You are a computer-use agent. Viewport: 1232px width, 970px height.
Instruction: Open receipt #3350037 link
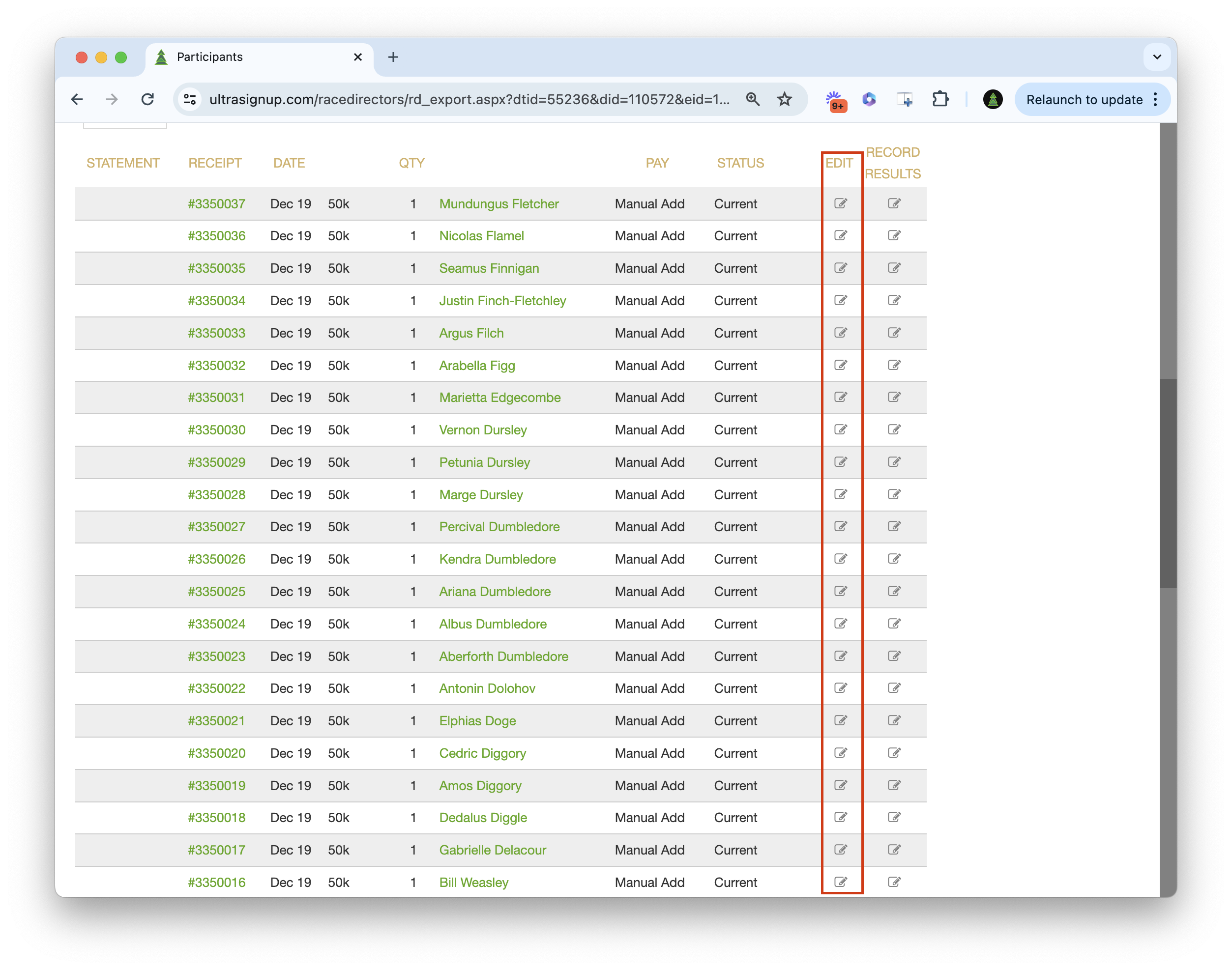pos(216,204)
